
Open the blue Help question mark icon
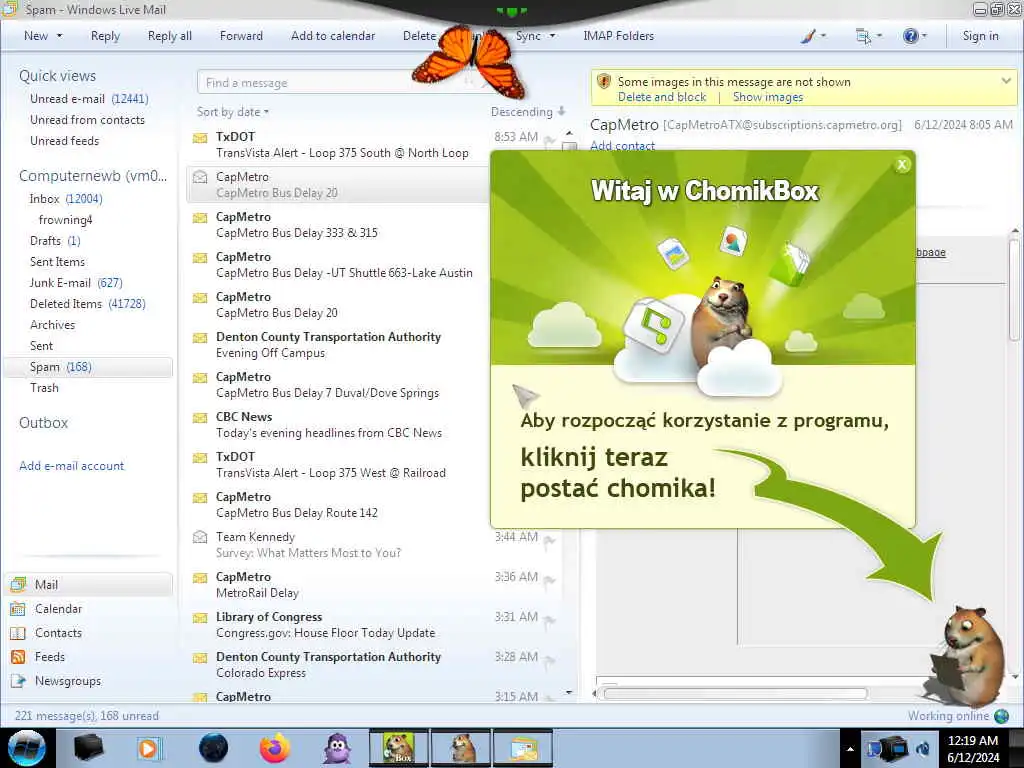pos(910,37)
